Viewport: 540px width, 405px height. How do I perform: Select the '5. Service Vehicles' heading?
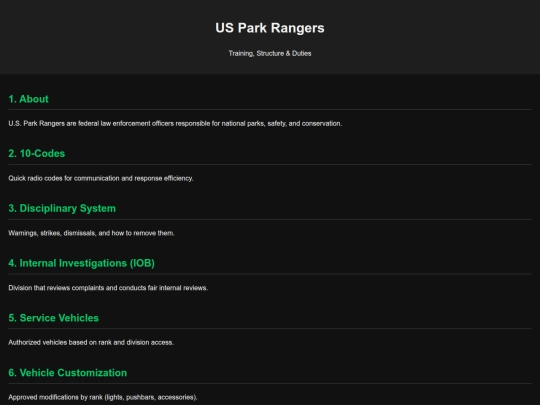[x=53, y=318]
